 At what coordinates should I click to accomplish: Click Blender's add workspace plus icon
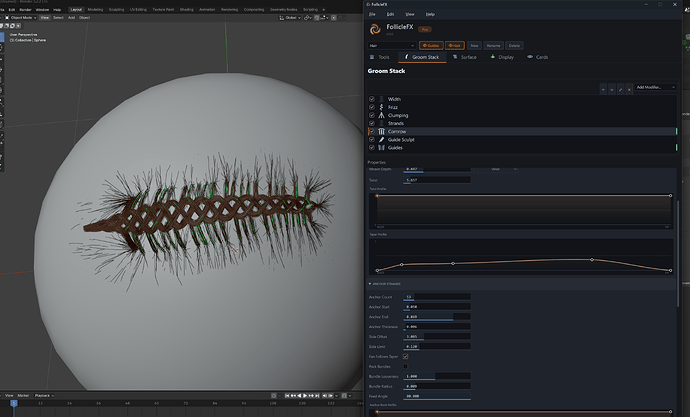[x=324, y=9]
